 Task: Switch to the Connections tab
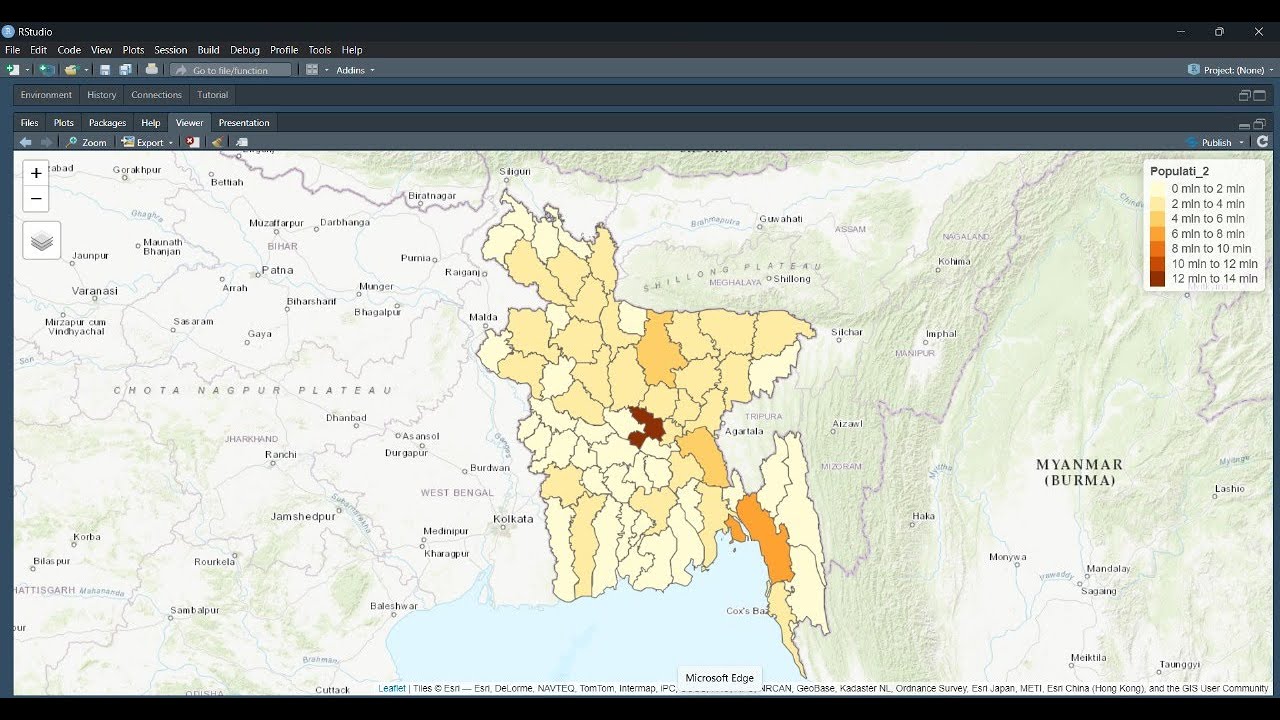157,95
